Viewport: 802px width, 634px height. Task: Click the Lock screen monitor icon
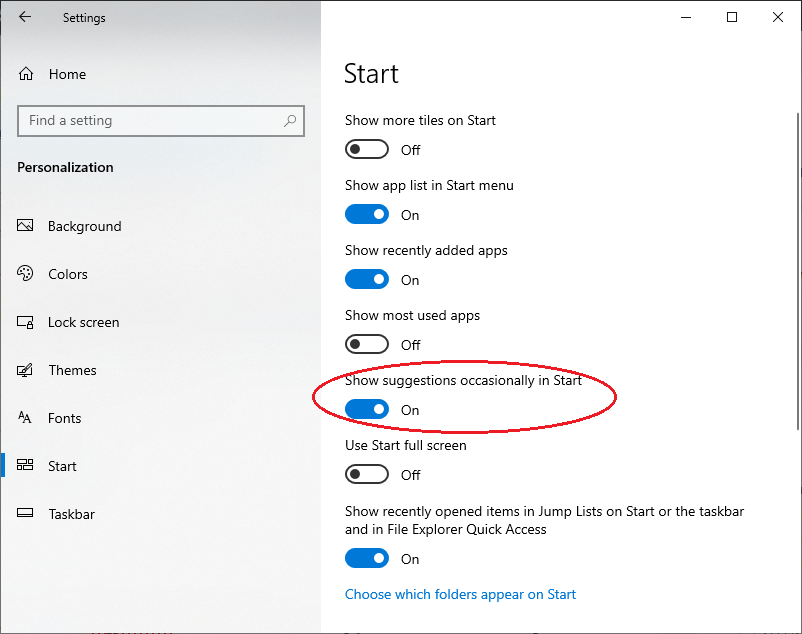[27, 322]
